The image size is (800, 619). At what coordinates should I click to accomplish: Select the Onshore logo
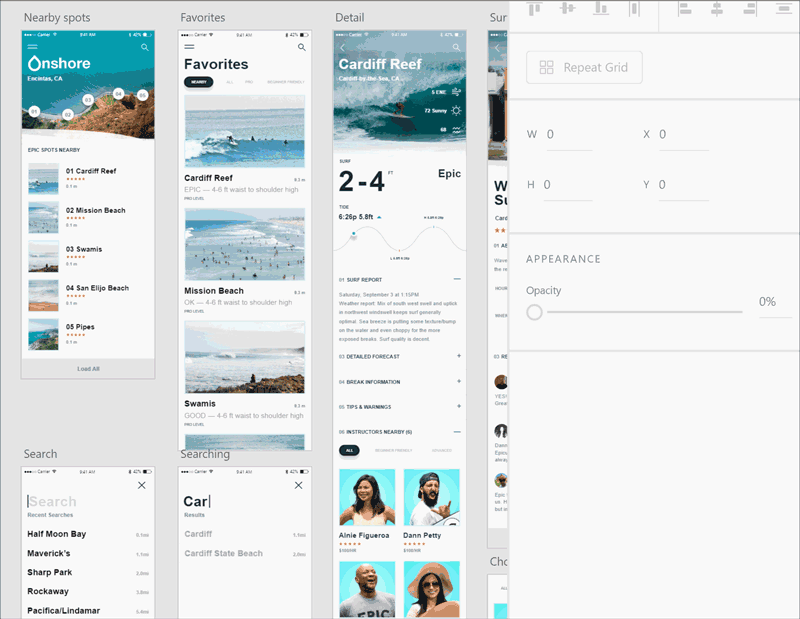[59, 63]
